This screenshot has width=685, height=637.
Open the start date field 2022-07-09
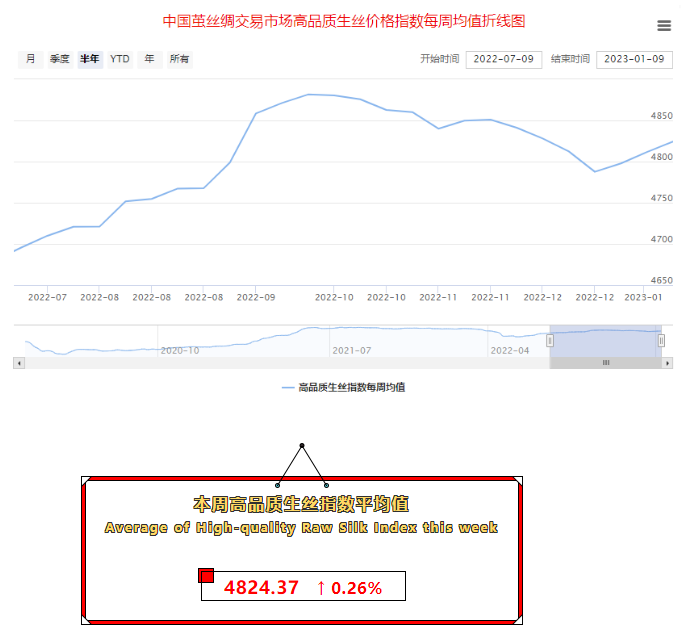tap(504, 60)
